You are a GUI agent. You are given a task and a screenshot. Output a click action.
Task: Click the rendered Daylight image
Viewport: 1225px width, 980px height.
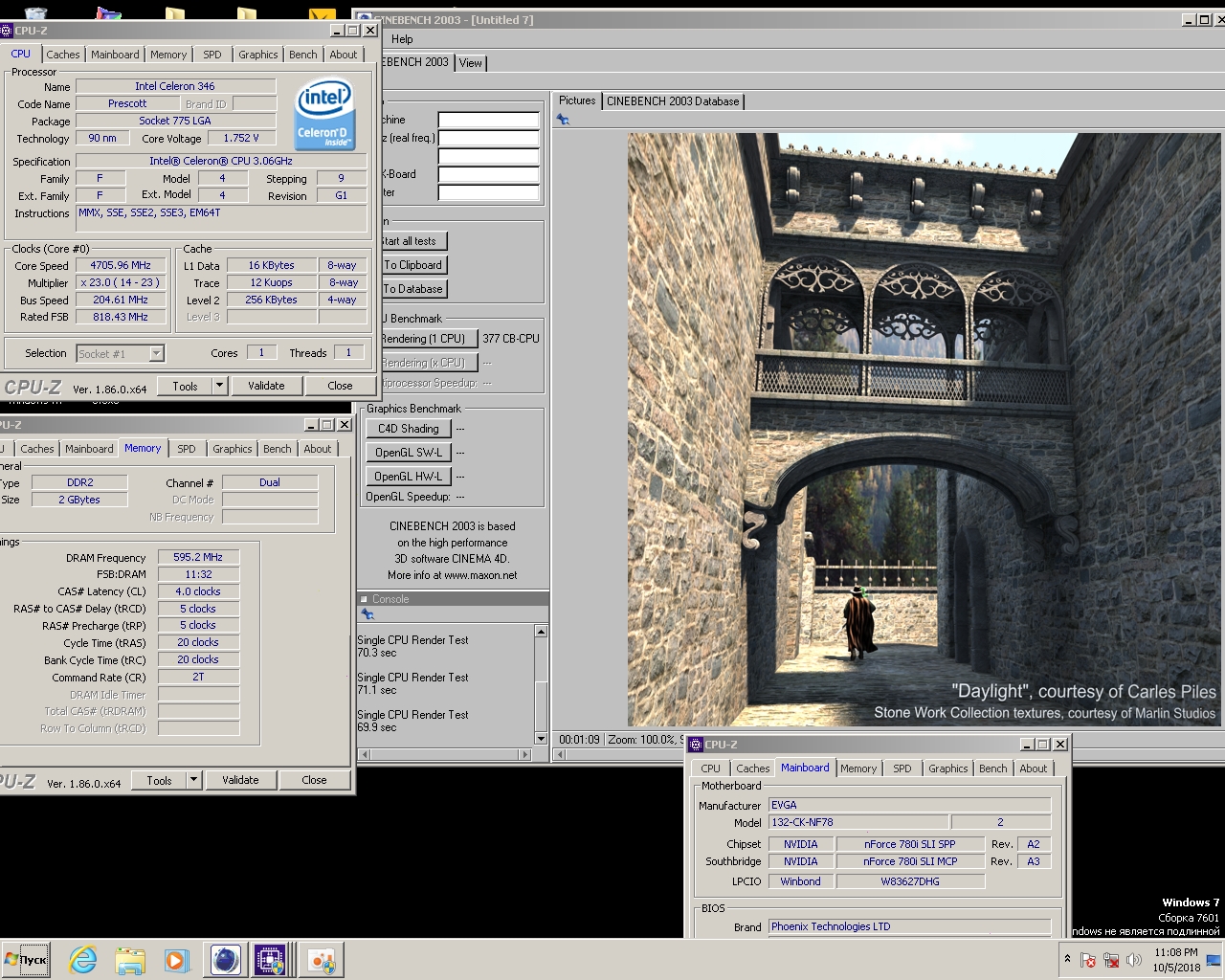tap(924, 430)
